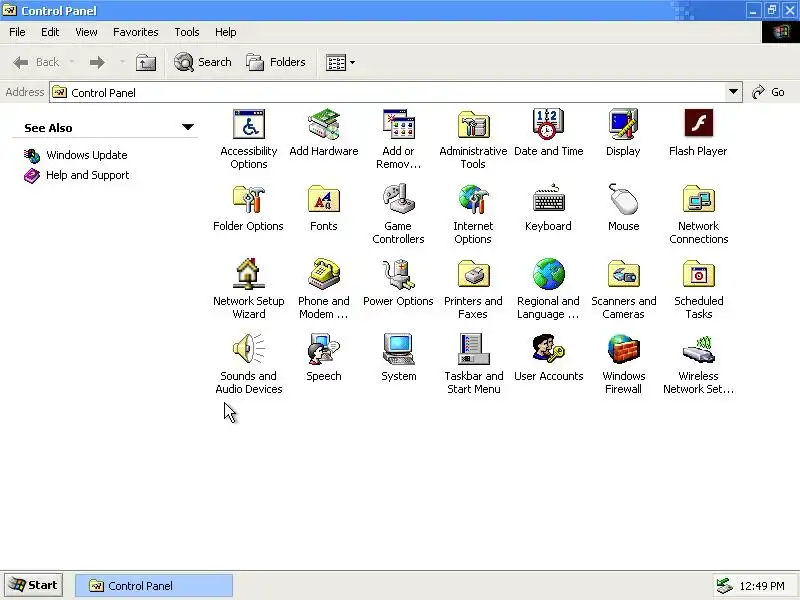Click the Start button
Screen dimensions: 800x600
(x=34, y=585)
